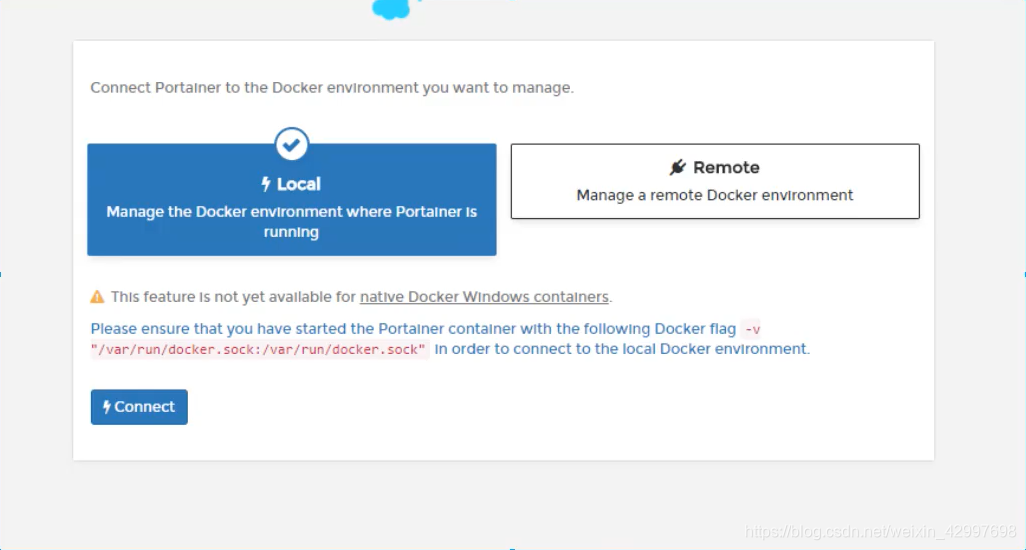Choose the Remote Docker environment option
Image resolution: width=1026 pixels, height=550 pixels.
[715, 181]
